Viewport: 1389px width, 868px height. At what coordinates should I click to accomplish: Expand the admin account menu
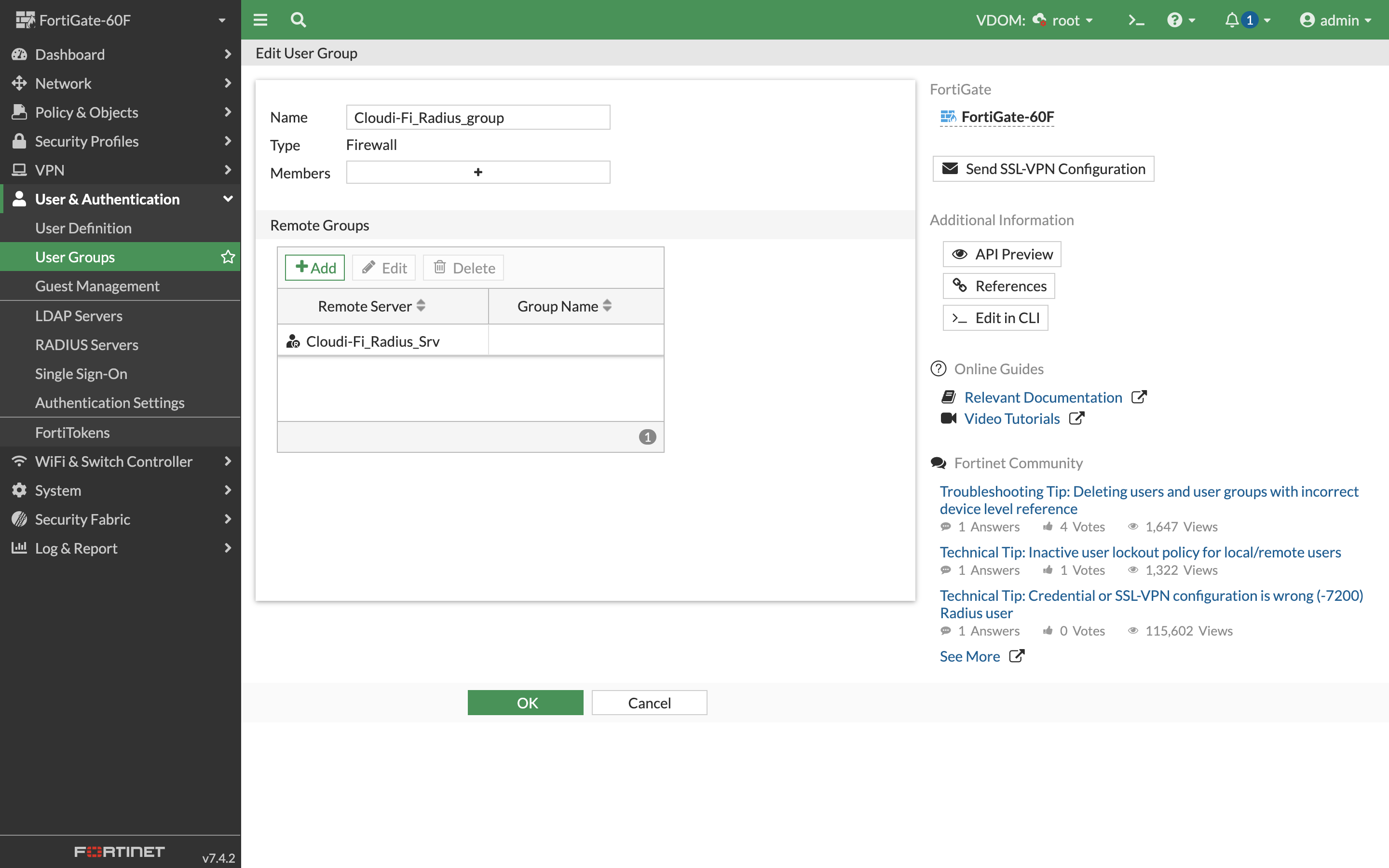[x=1336, y=19]
